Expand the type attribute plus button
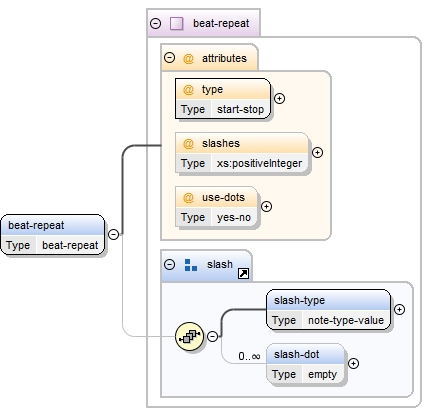Image resolution: width=423 pixels, height=409 pixels. (x=279, y=98)
